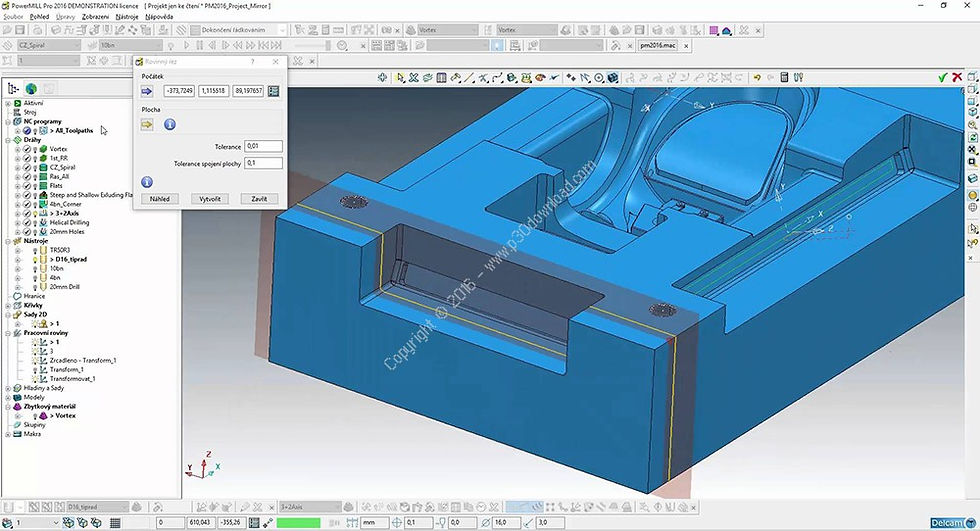
Task: Click the Zbytkový materiál stock model icon
Action: (18, 406)
